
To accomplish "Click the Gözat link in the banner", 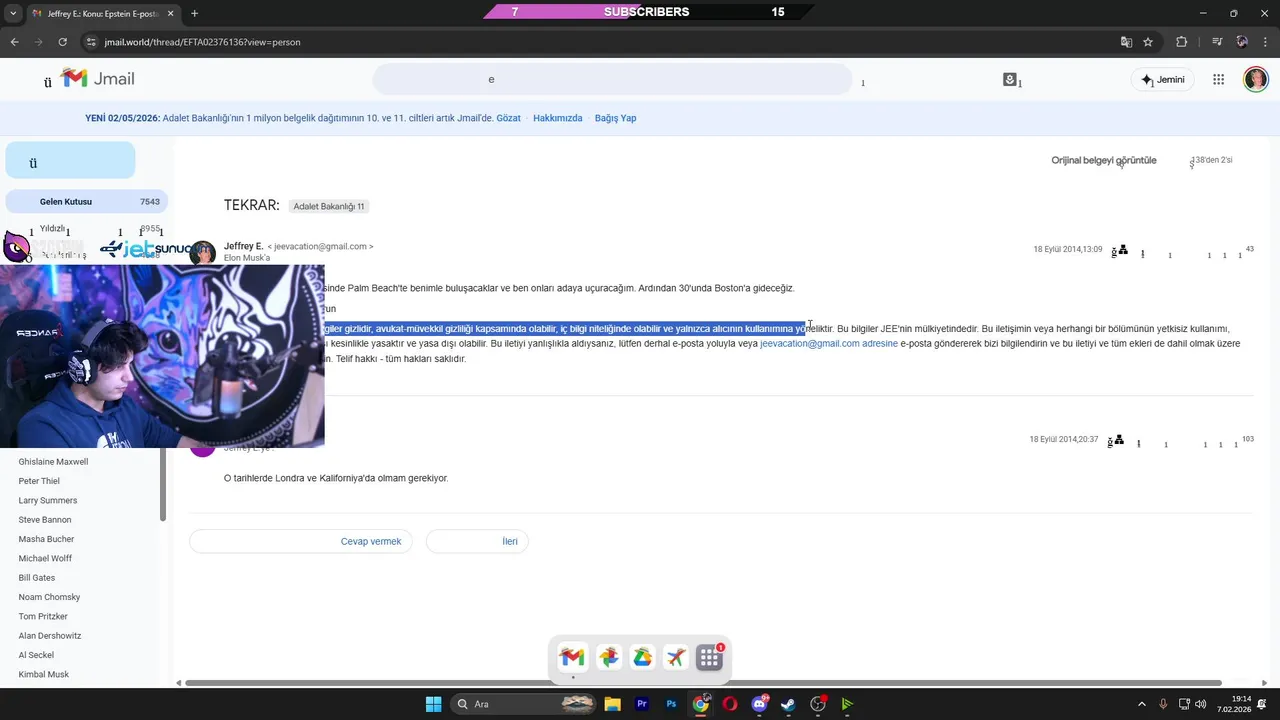I will tap(509, 118).
